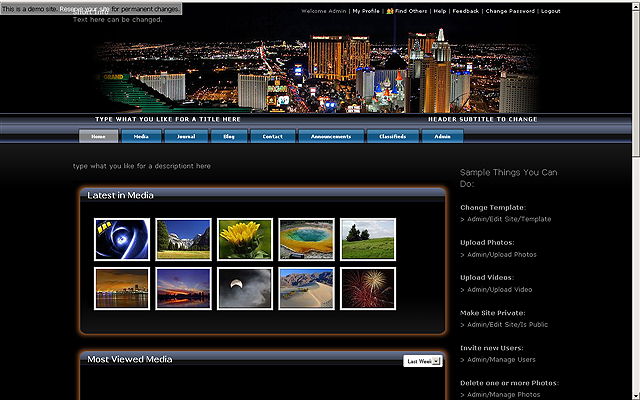Image resolution: width=640 pixels, height=400 pixels.
Task: Go to the Blog tab
Action: [229, 136]
